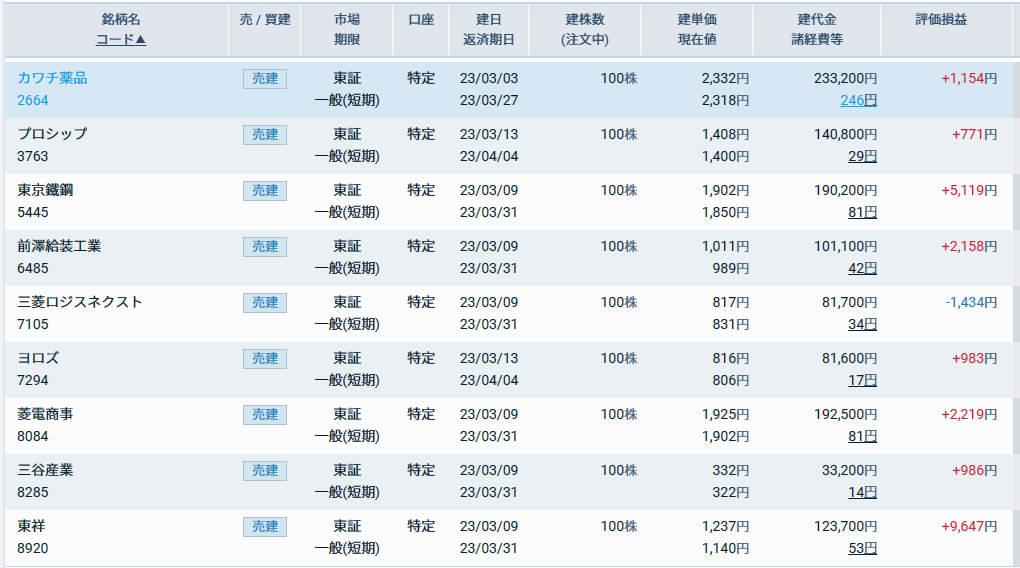The image size is (1020, 568).
Task: Click stock code 6485
Action: tap(33, 268)
